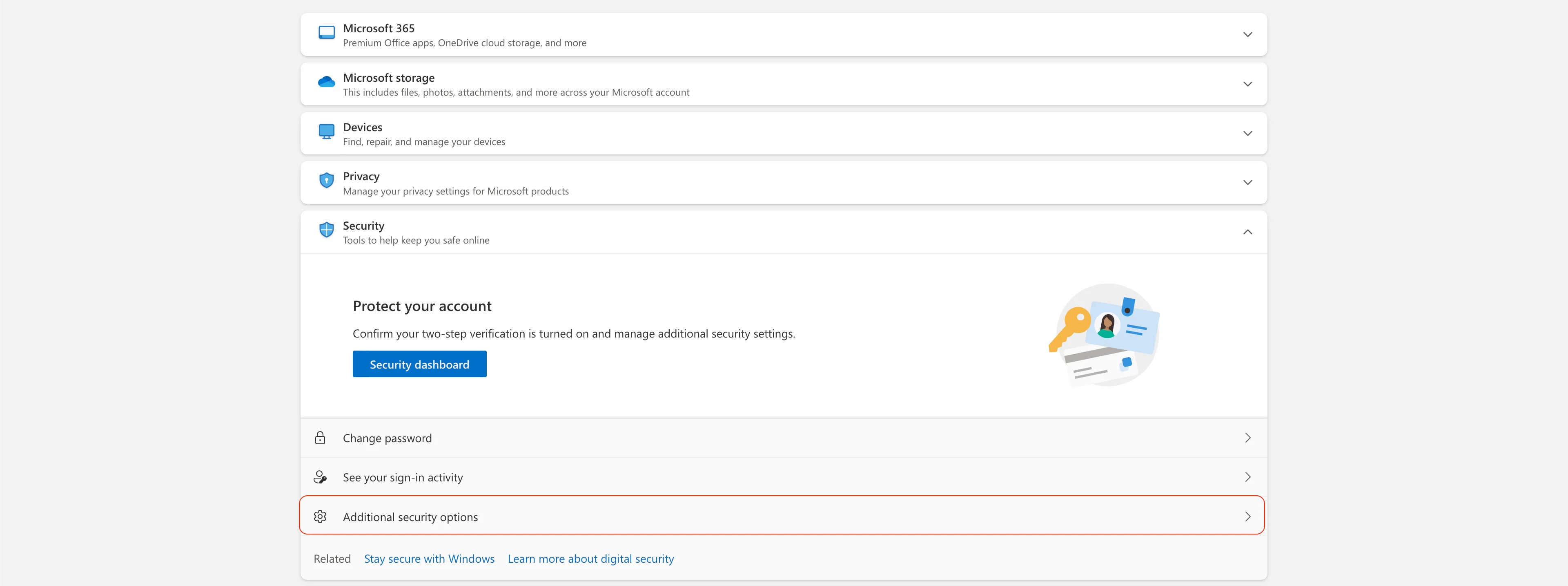Open Learn more about digital security link
The width and height of the screenshot is (1568, 586).
pos(590,559)
